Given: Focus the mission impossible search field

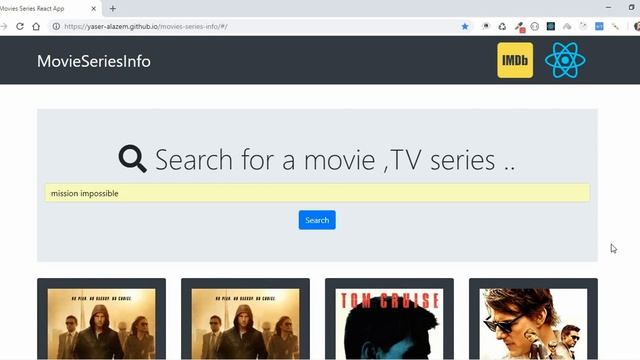Looking at the screenshot, I should [x=317, y=193].
